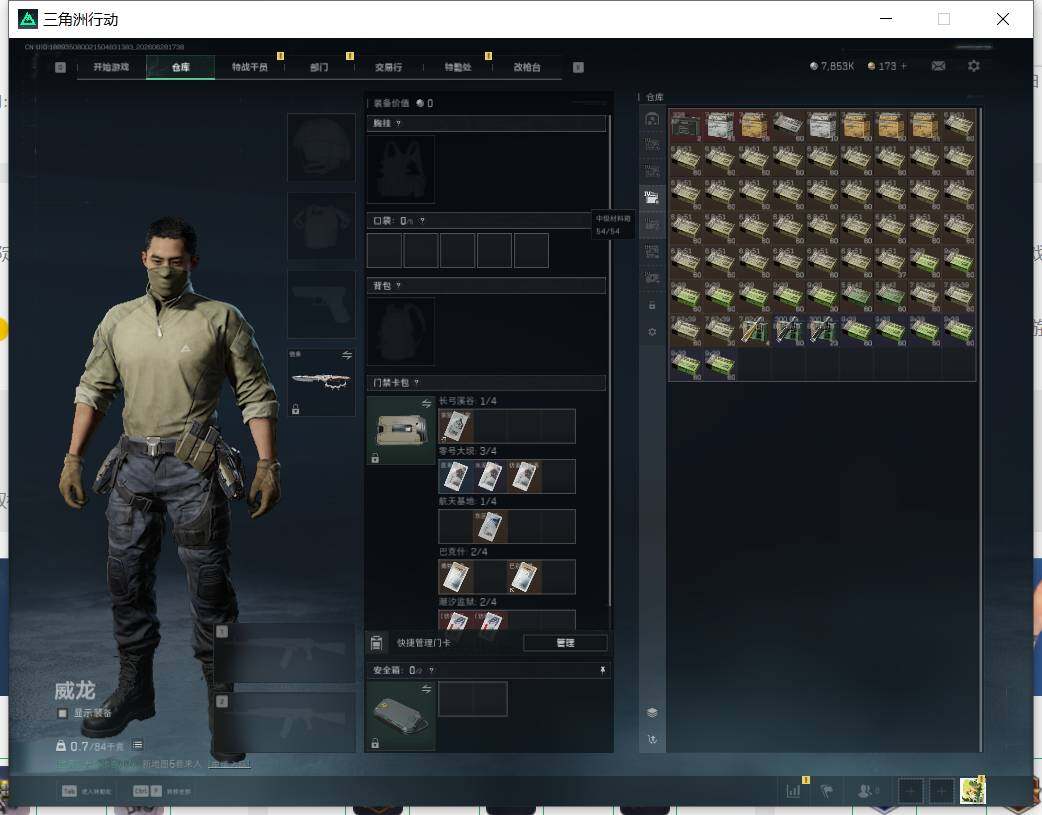1042x815 pixels.
Task: Expand the 胸挂 section header
Action: click(486, 124)
